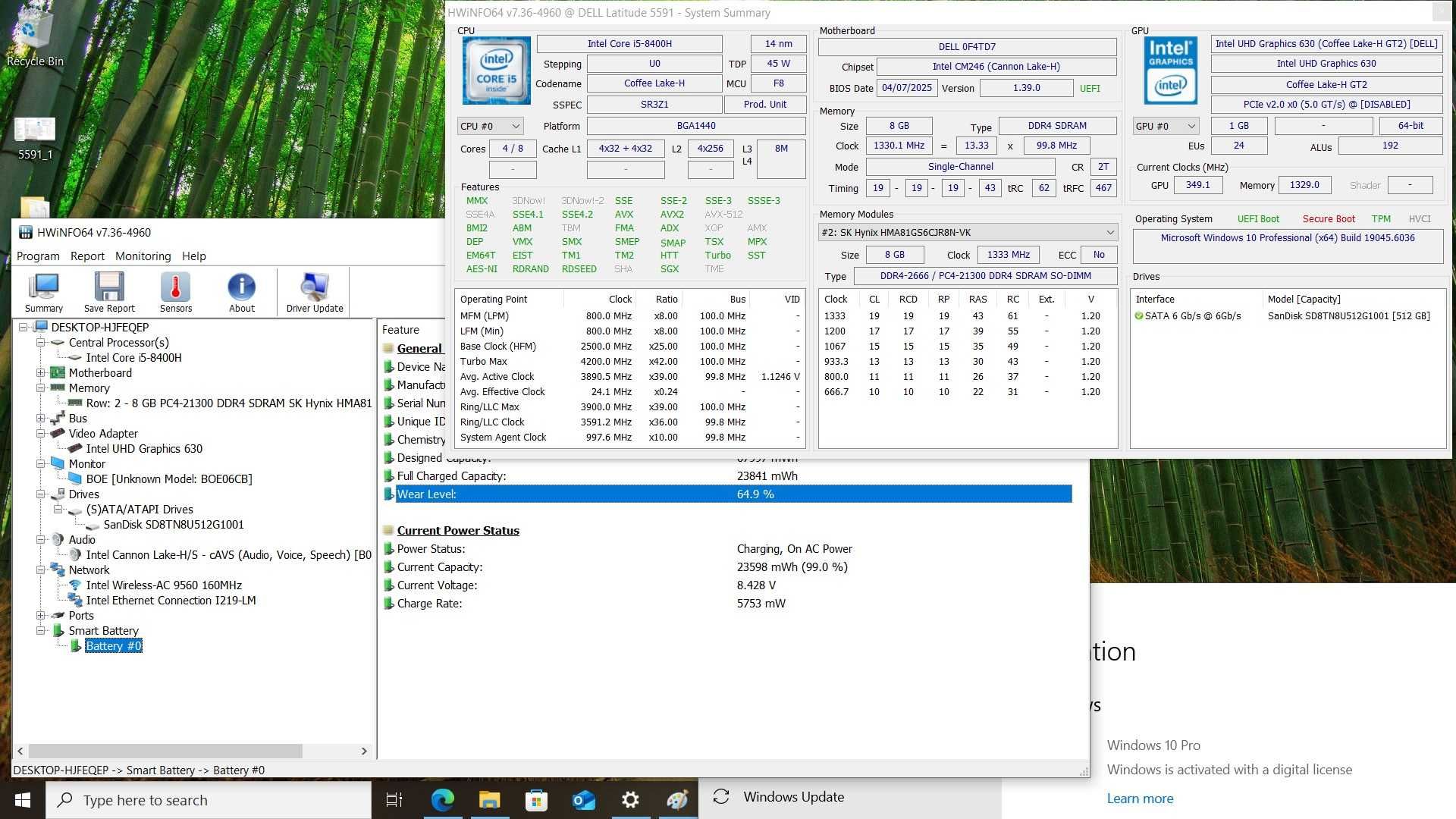Open File Explorer from the taskbar

tap(490, 800)
